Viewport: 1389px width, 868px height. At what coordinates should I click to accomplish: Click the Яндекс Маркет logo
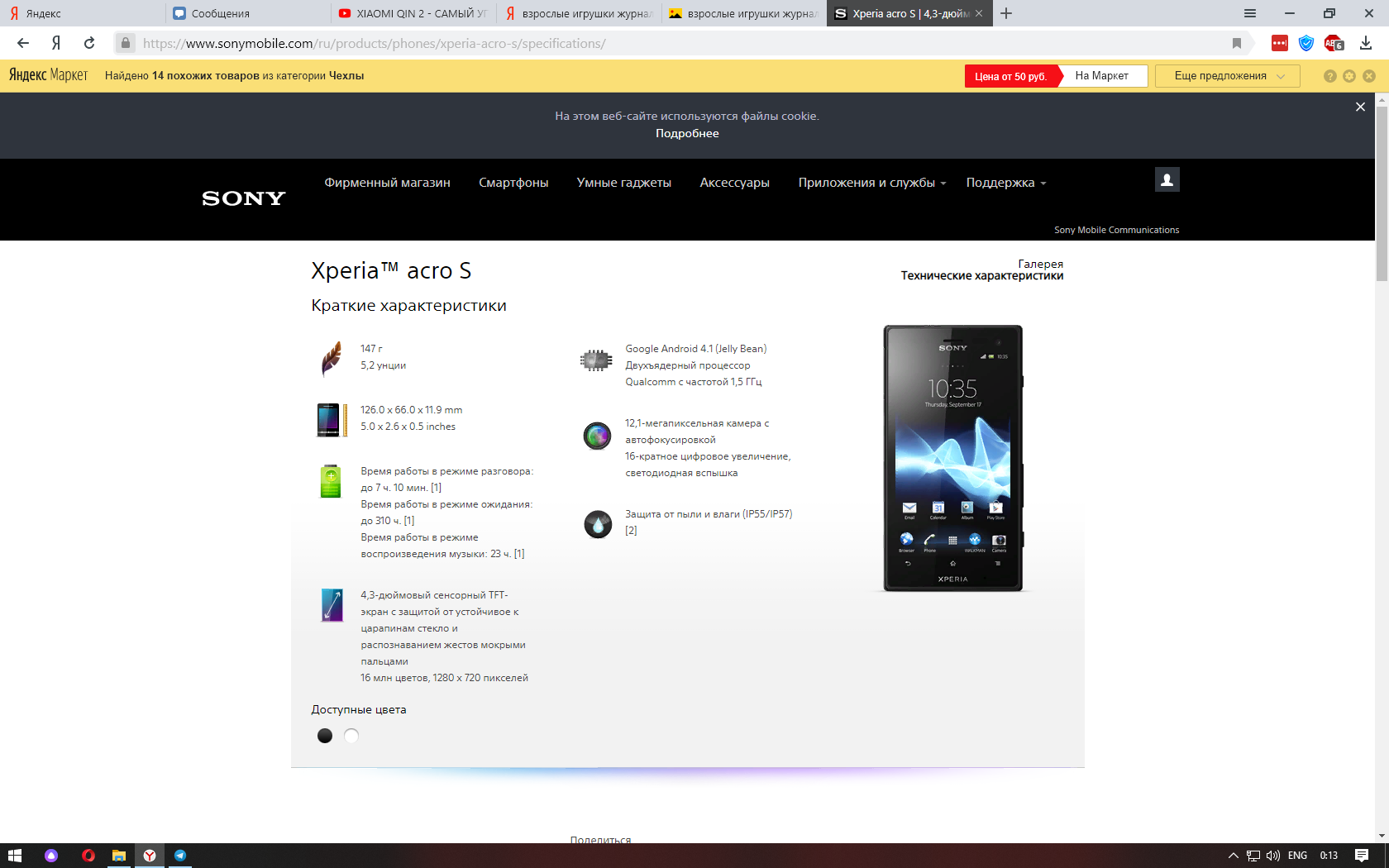(48, 75)
